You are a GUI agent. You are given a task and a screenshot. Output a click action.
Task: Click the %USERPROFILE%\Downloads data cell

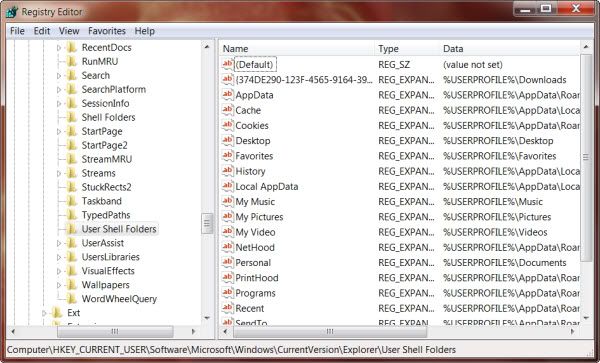(x=505, y=80)
